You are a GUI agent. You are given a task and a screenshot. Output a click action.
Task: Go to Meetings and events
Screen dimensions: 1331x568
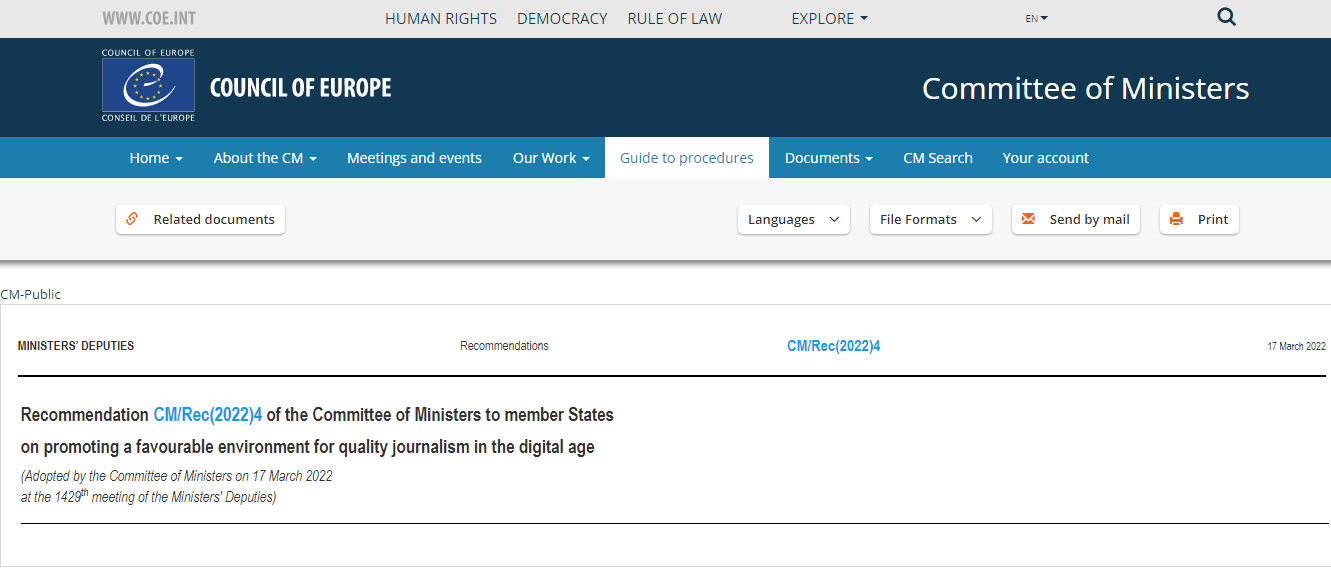414,158
